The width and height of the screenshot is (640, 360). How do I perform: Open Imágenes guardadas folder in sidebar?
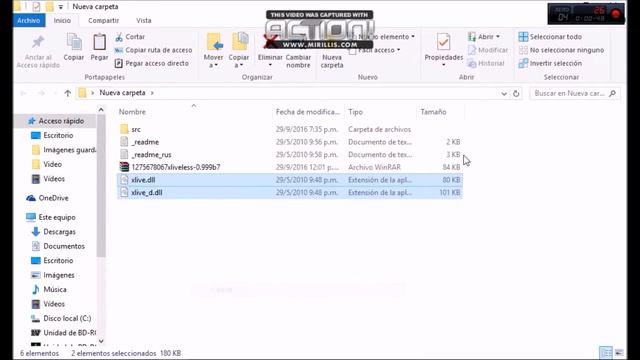click(x=64, y=150)
